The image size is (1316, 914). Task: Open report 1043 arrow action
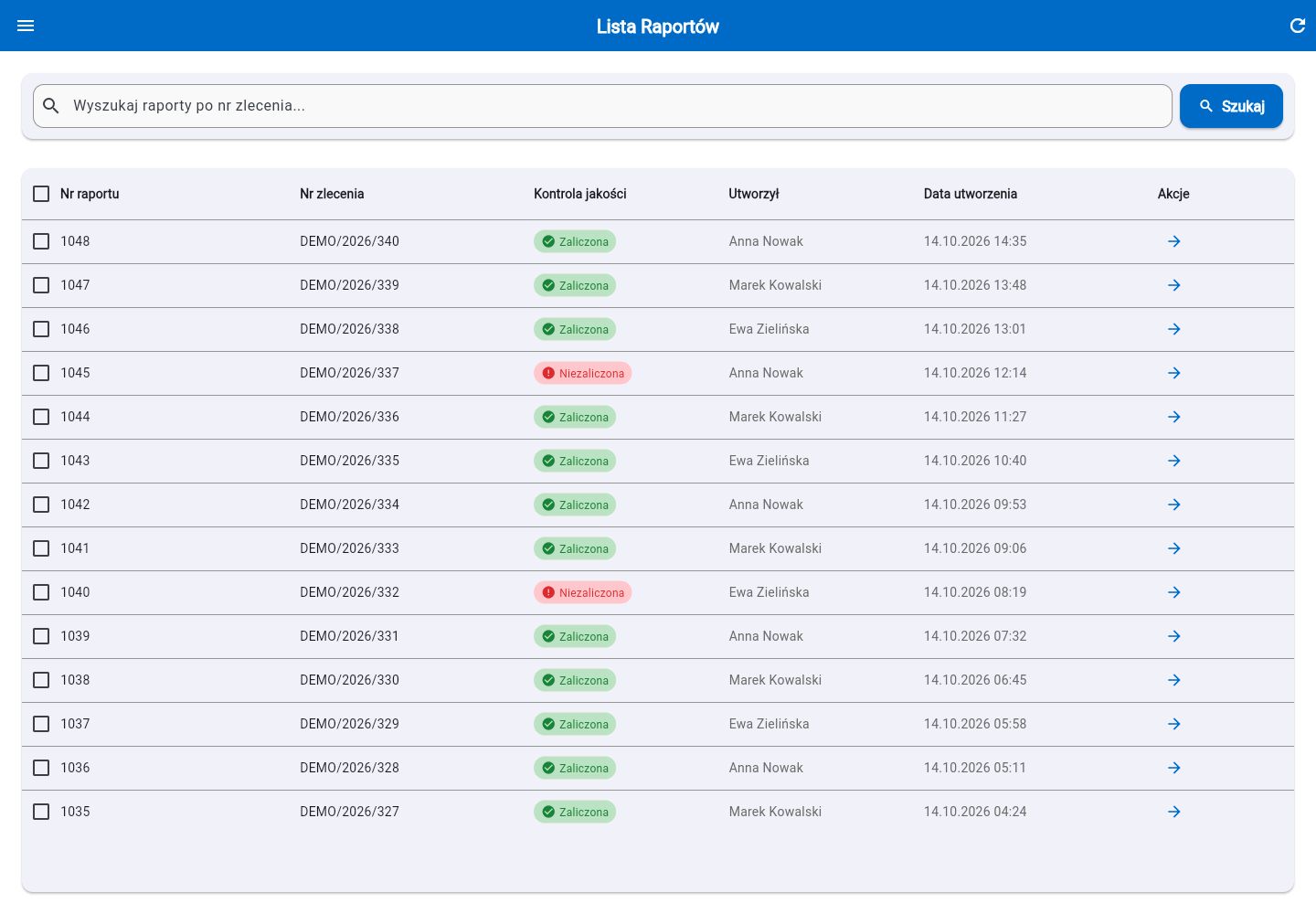(x=1174, y=461)
